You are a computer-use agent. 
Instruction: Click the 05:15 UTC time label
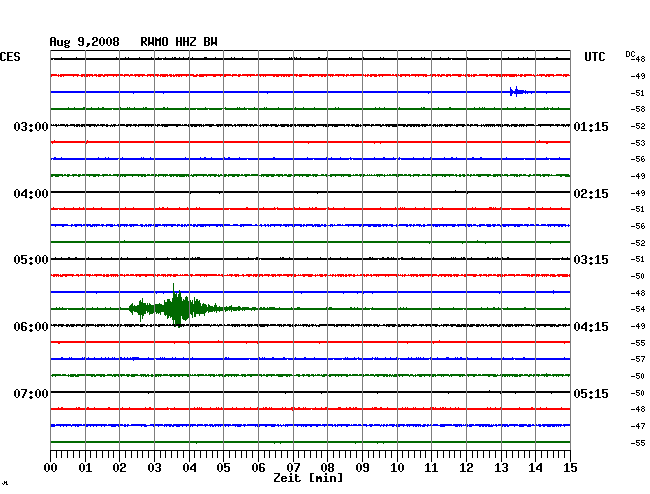591,393
